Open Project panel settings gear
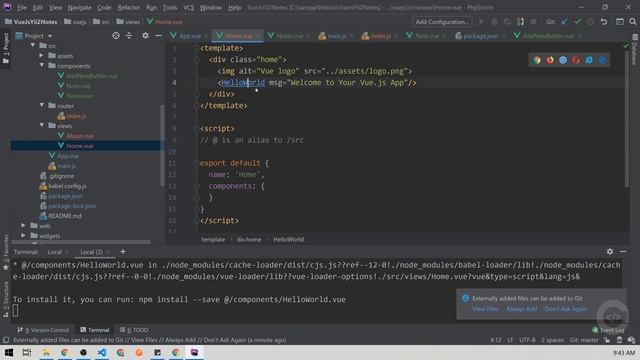Image resolution: width=640 pixels, height=360 pixels. point(145,36)
